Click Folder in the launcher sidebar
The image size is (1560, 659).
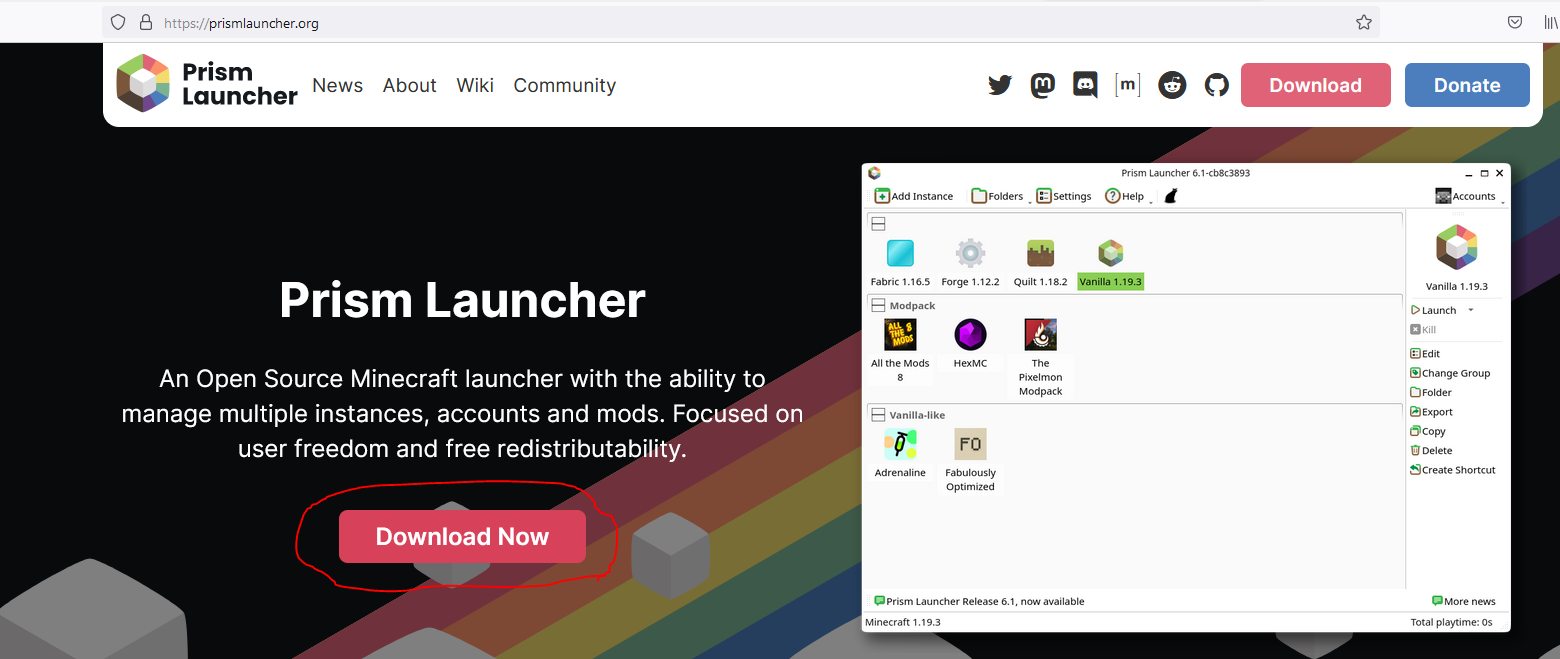tap(1431, 393)
